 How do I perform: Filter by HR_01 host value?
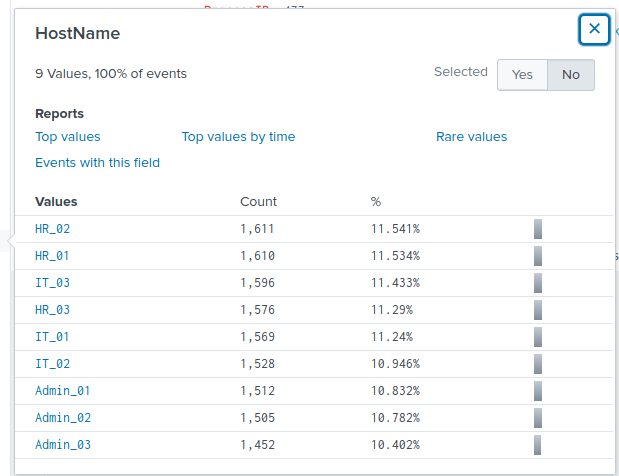(52, 256)
